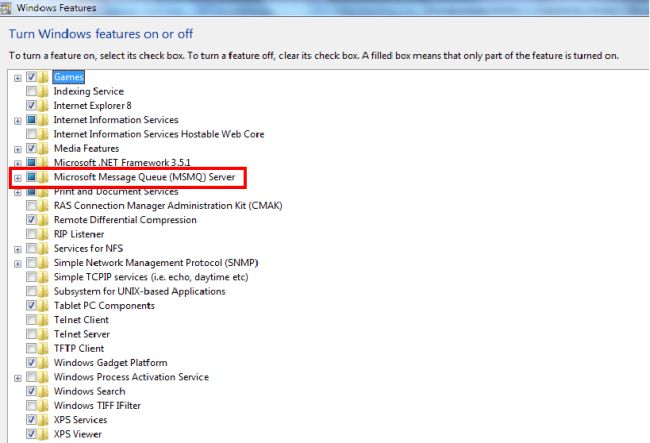
Task: Expand the Services for NFS node
Action: (18, 249)
